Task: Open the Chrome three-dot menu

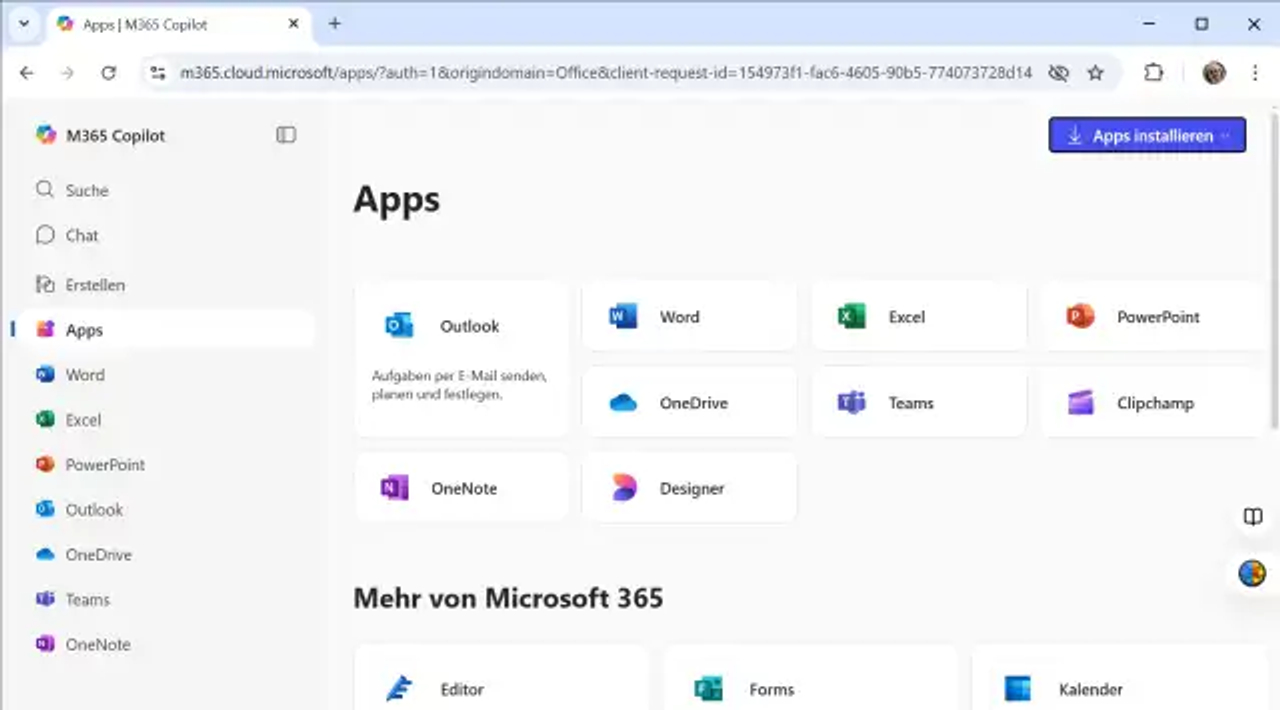Action: 1255,73
